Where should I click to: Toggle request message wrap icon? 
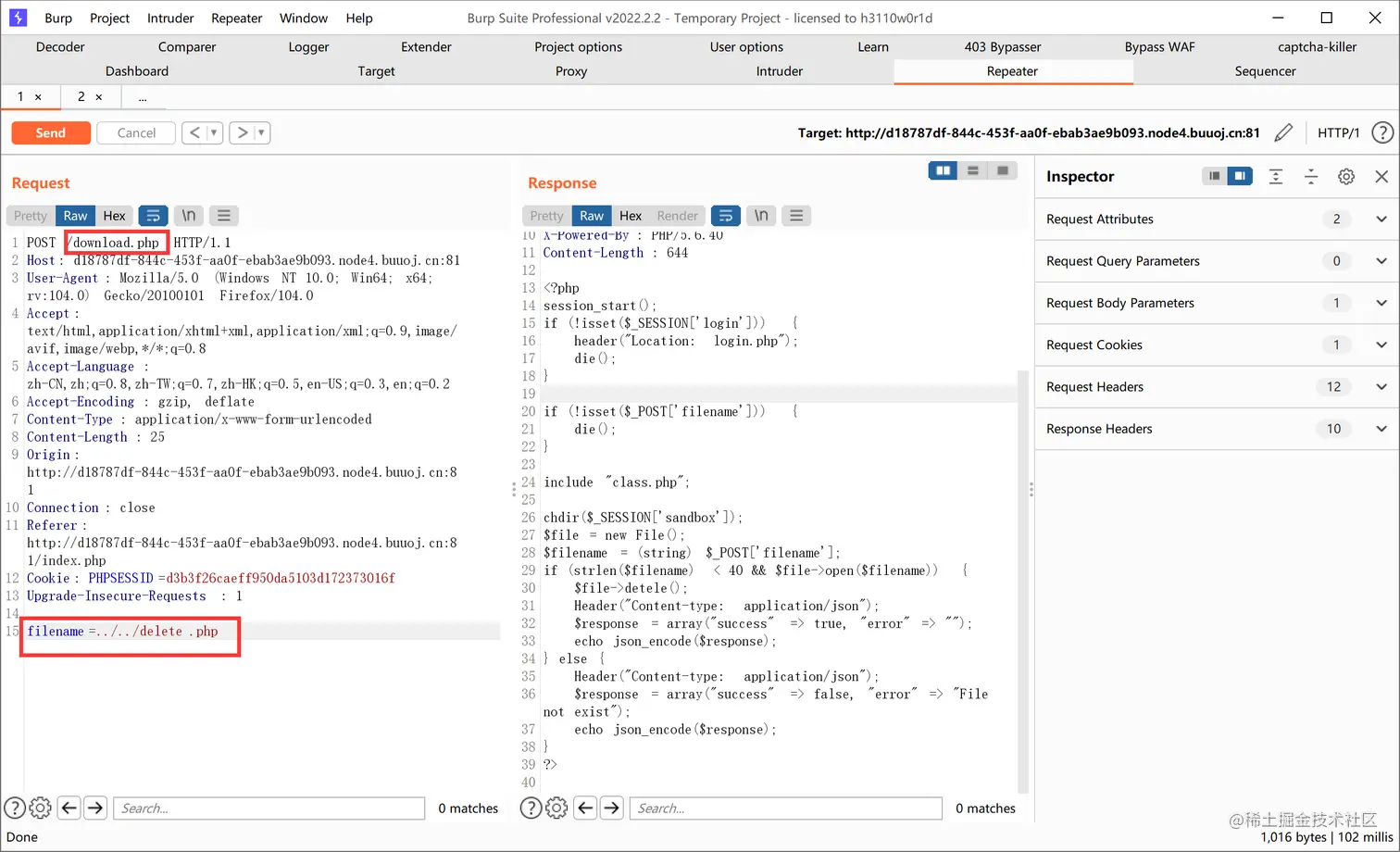[x=153, y=216]
